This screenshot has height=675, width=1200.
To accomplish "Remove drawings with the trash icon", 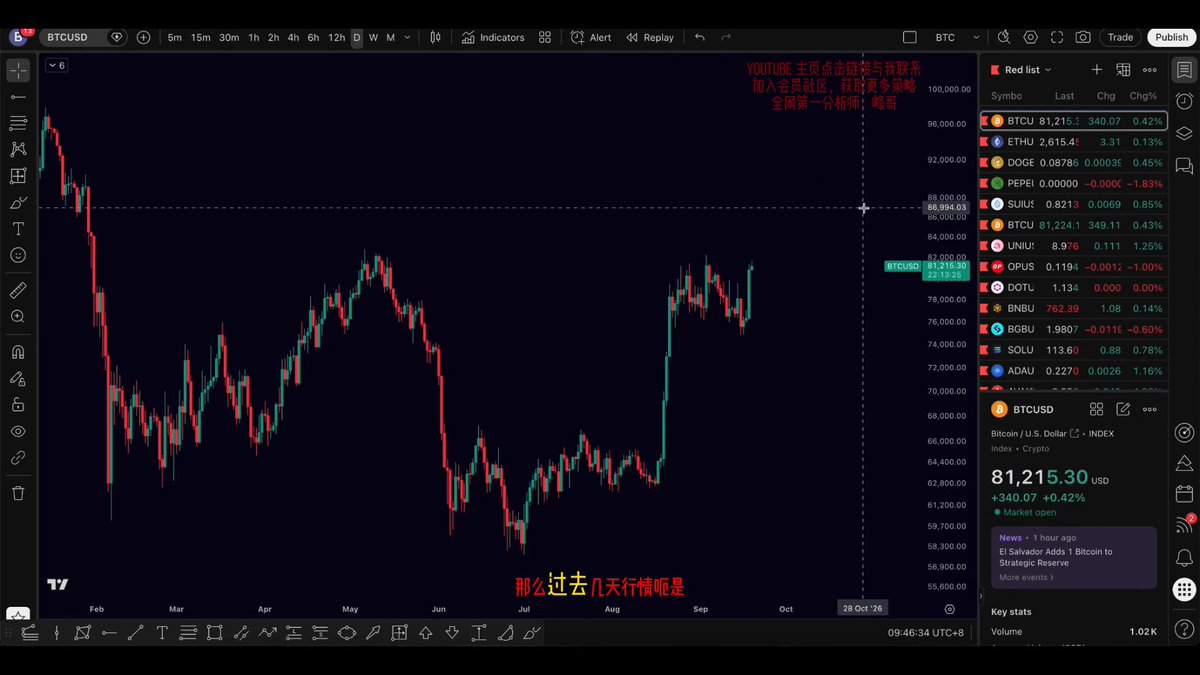I will point(18,493).
